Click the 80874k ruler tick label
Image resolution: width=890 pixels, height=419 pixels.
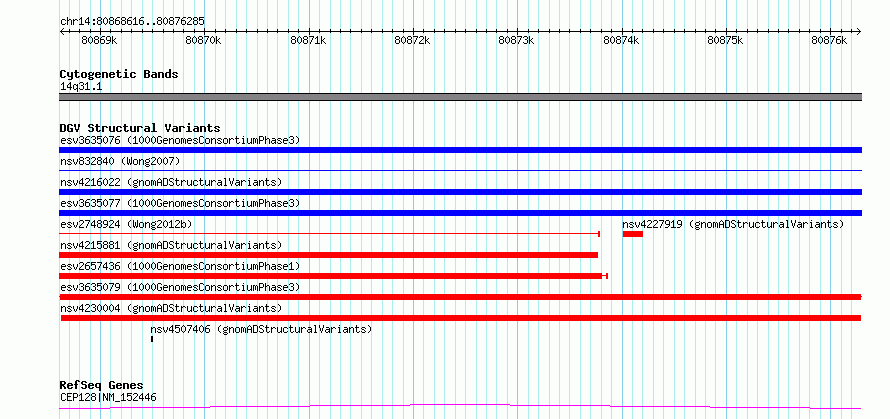621,40
